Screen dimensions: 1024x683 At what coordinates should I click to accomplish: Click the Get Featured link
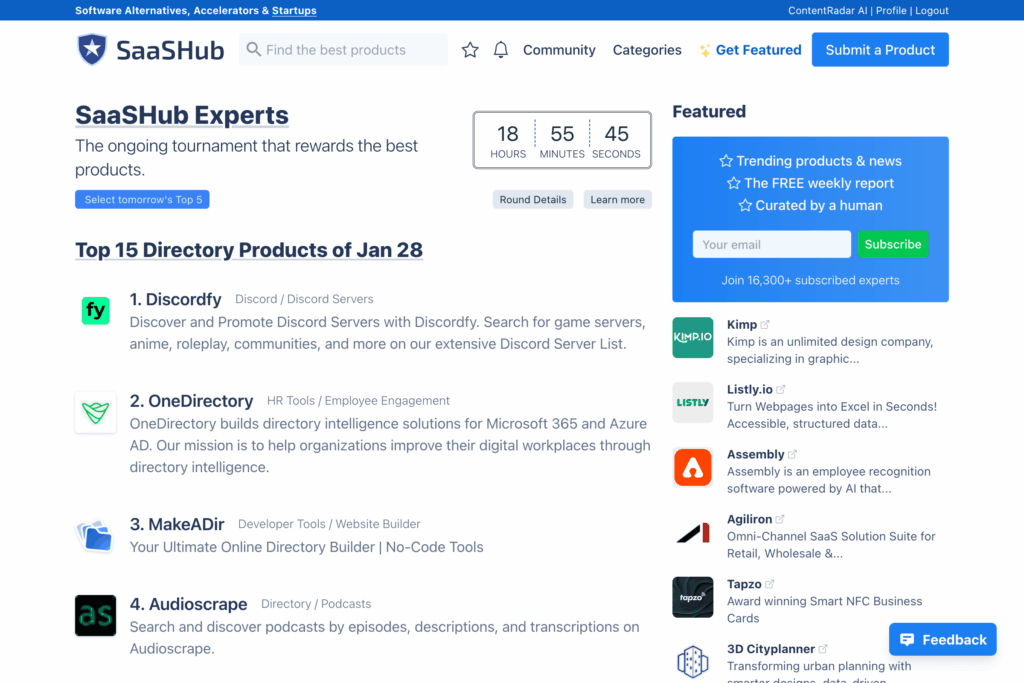click(750, 50)
